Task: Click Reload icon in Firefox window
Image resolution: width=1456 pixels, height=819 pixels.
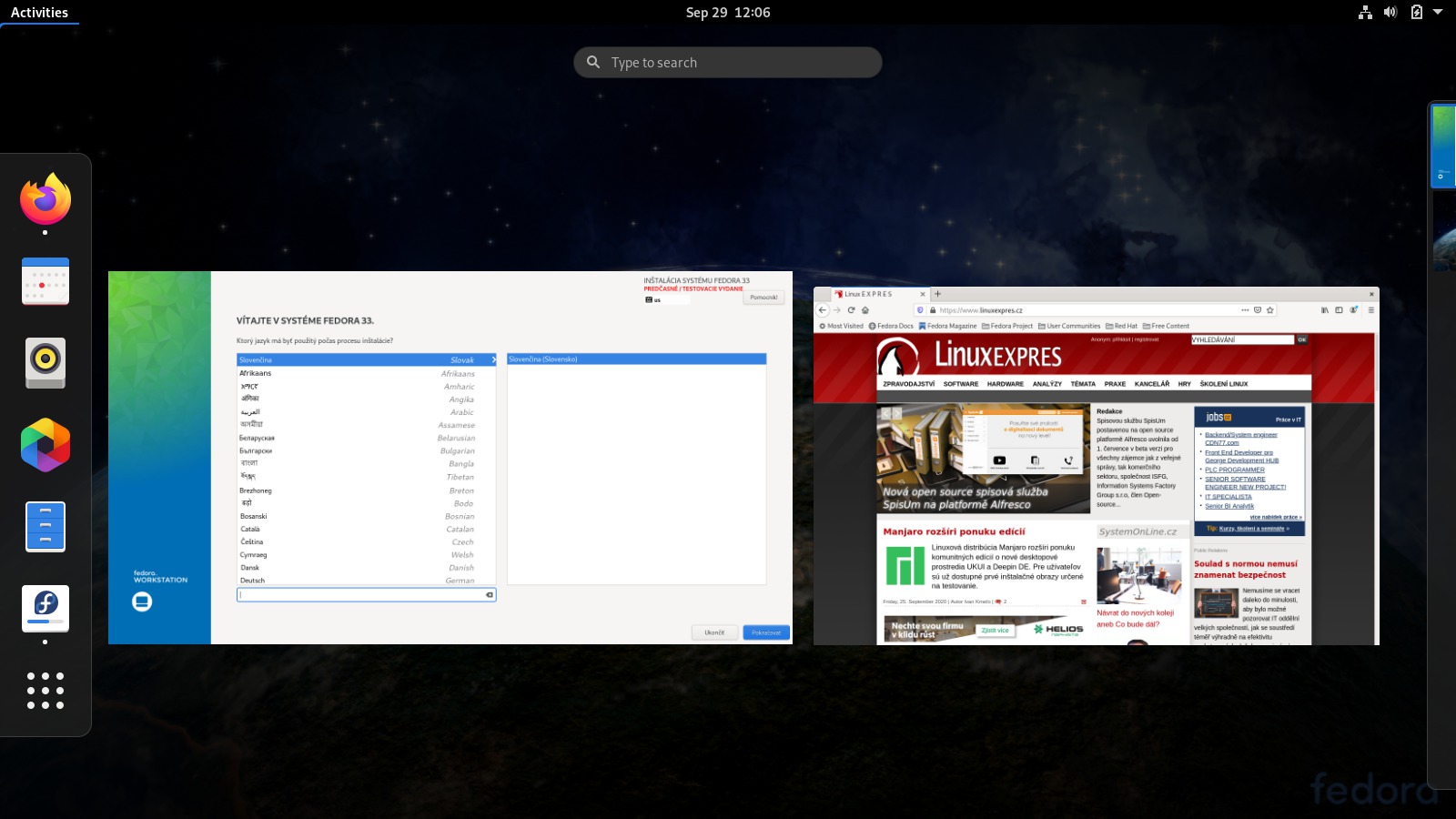Action: tap(852, 310)
